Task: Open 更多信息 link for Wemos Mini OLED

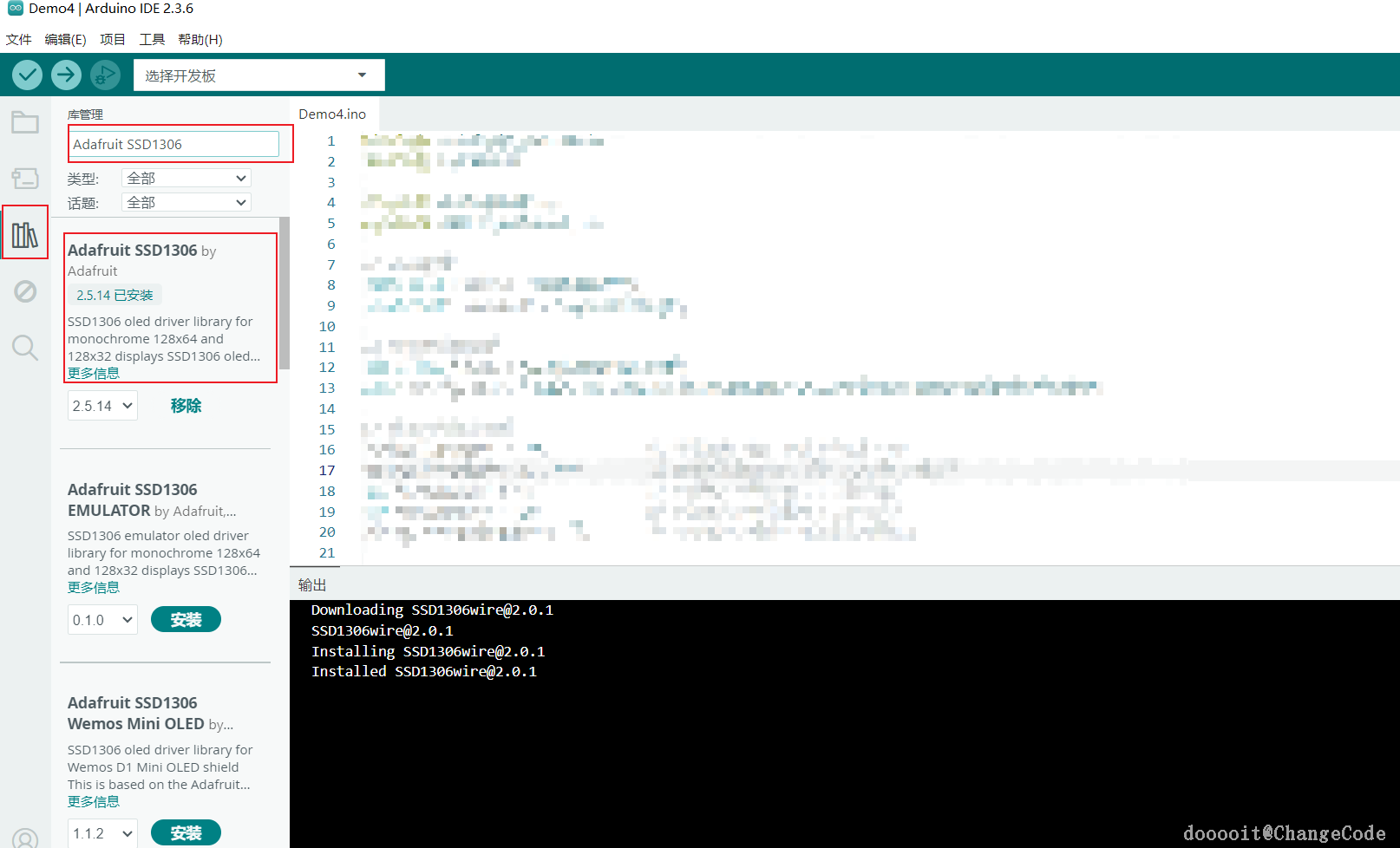Action: pos(94,801)
